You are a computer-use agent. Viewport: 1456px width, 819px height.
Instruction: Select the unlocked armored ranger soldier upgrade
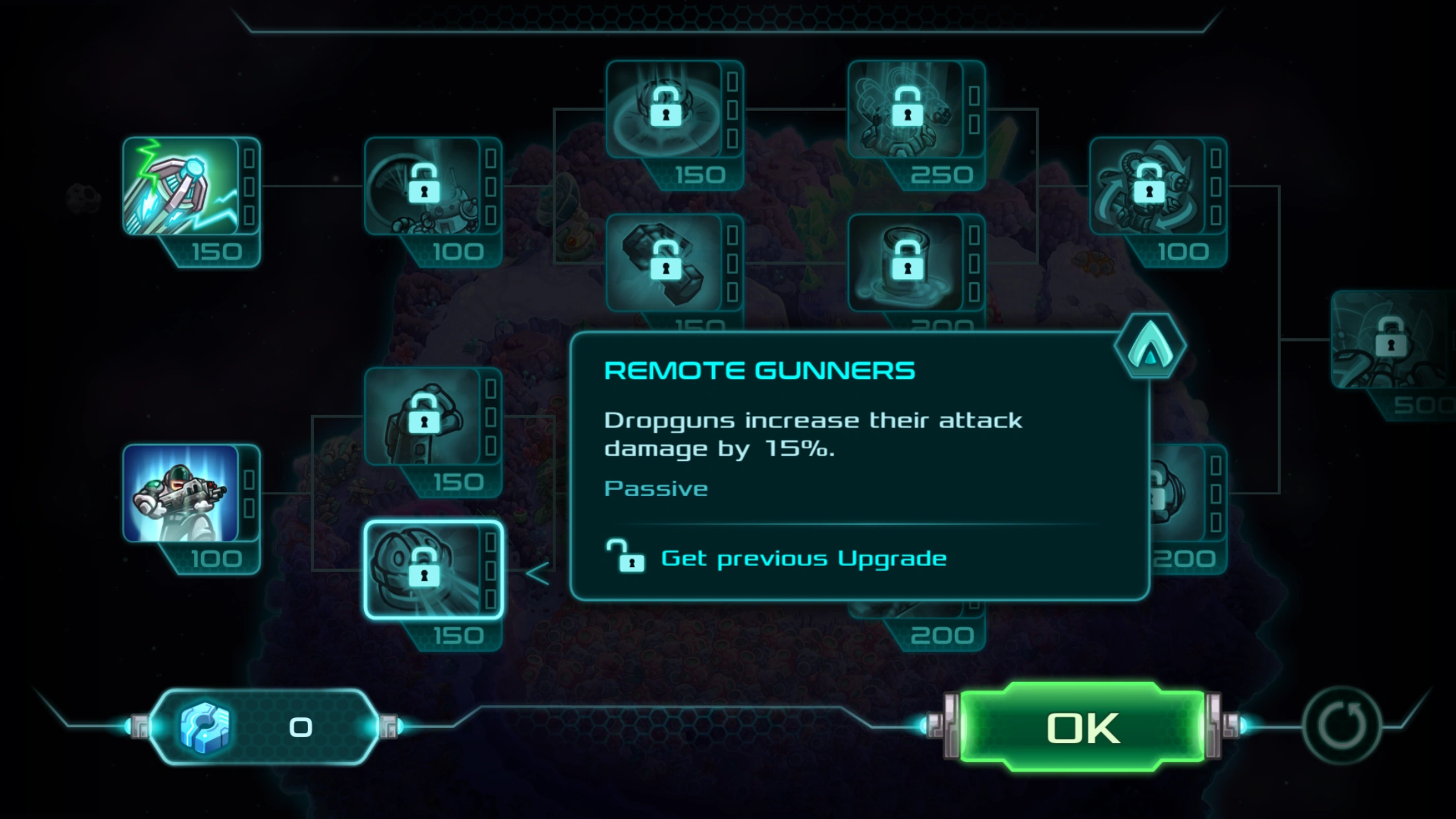[x=181, y=493]
